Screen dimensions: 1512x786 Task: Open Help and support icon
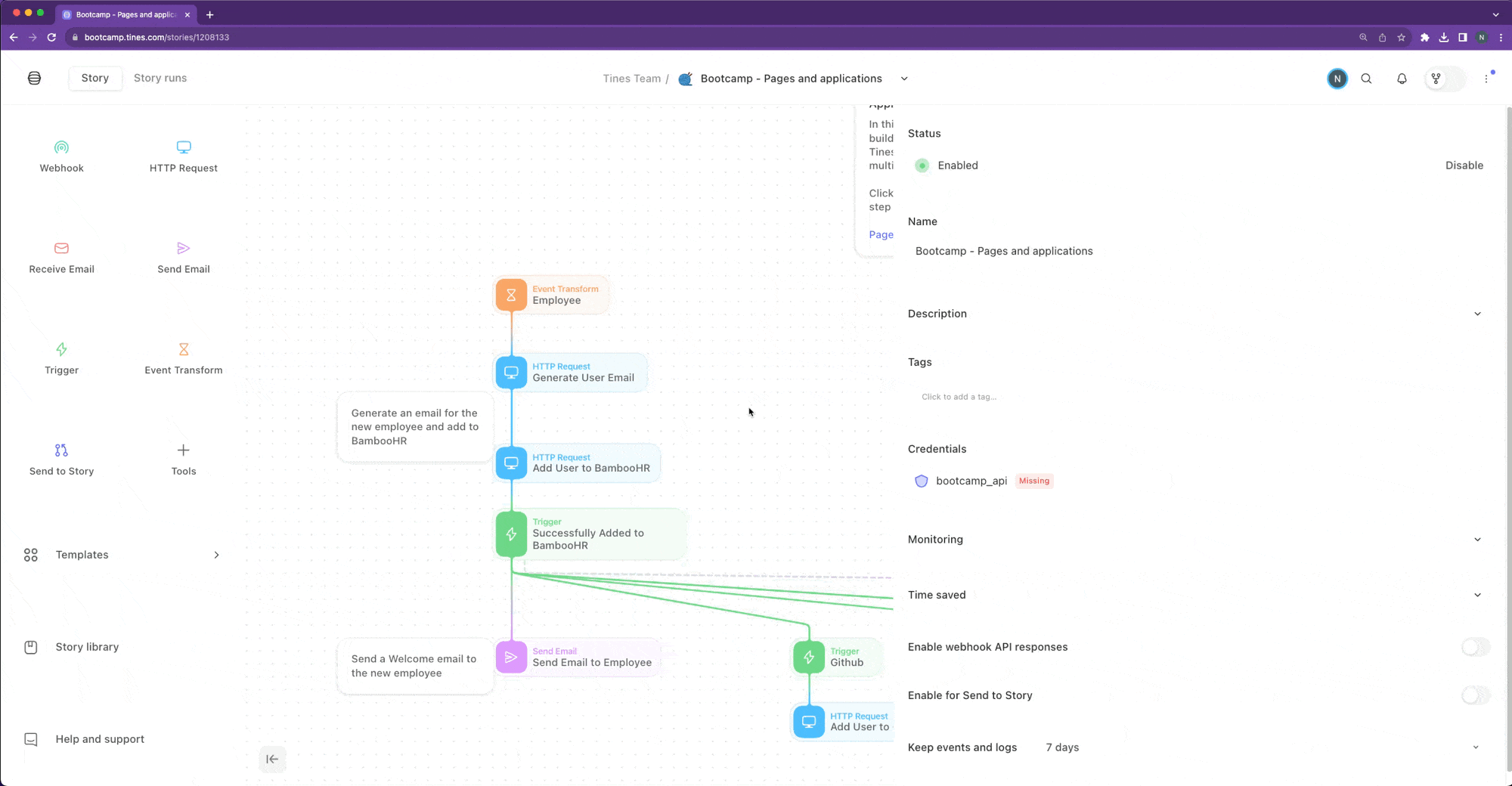coord(31,739)
